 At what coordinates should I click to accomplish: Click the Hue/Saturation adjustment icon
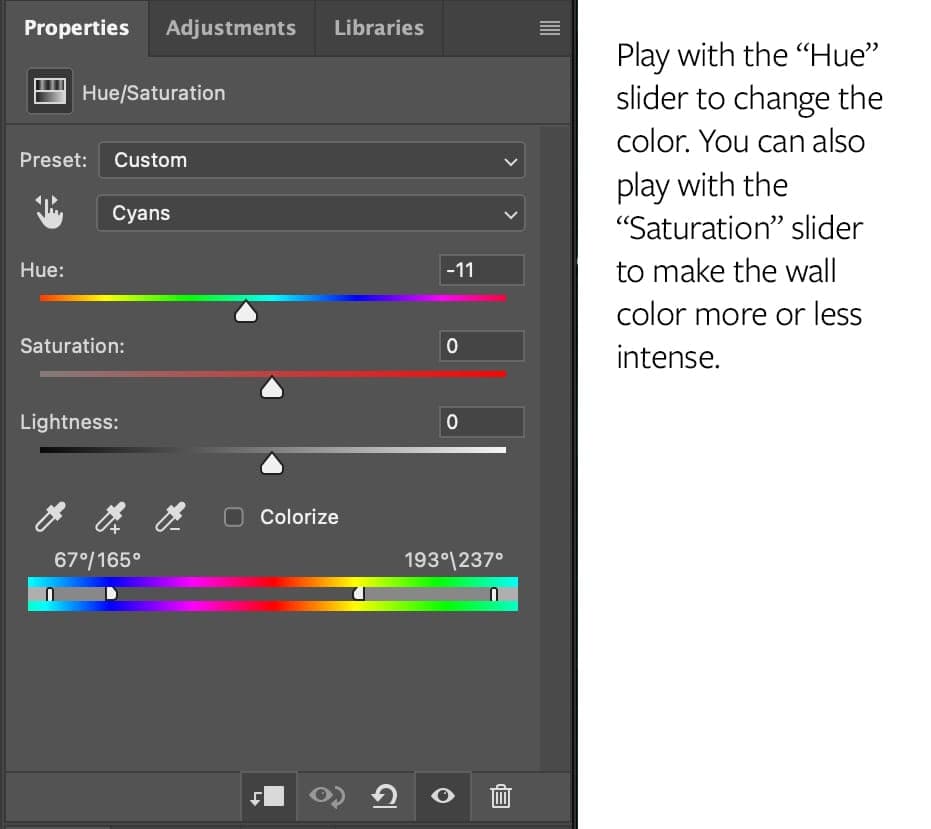click(x=48, y=91)
